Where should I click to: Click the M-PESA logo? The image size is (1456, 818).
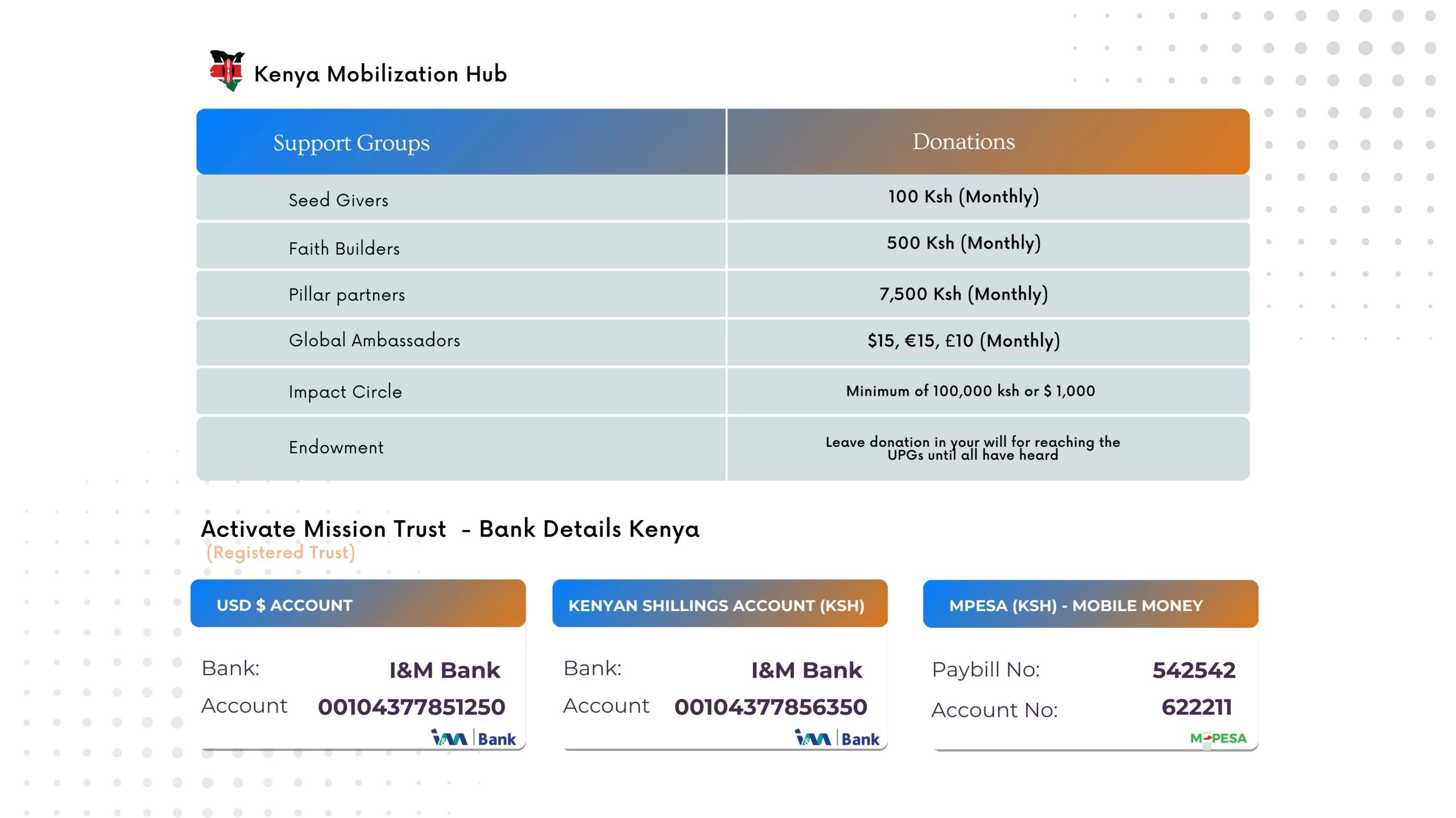pos(1218,738)
